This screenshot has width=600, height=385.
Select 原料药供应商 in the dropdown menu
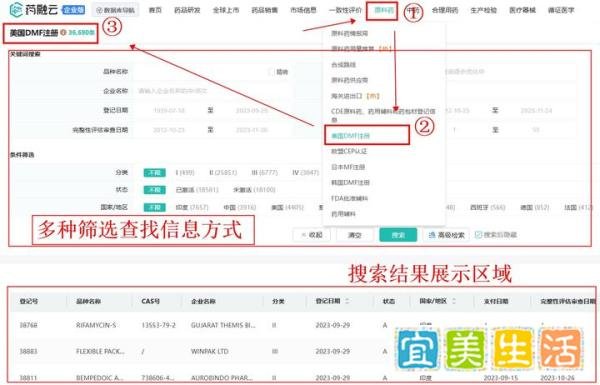pyautogui.click(x=349, y=80)
